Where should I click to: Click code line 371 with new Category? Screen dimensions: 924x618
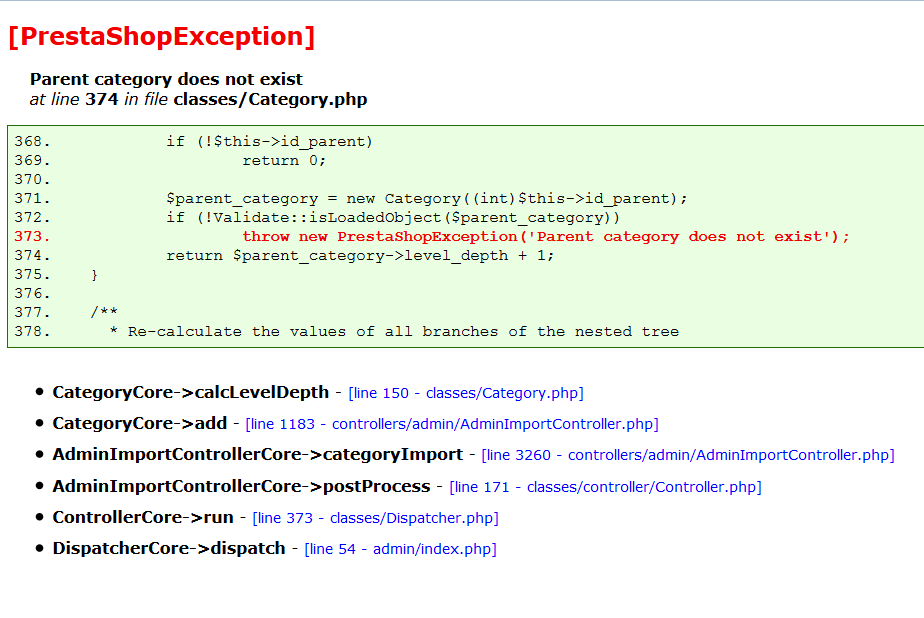tap(427, 199)
